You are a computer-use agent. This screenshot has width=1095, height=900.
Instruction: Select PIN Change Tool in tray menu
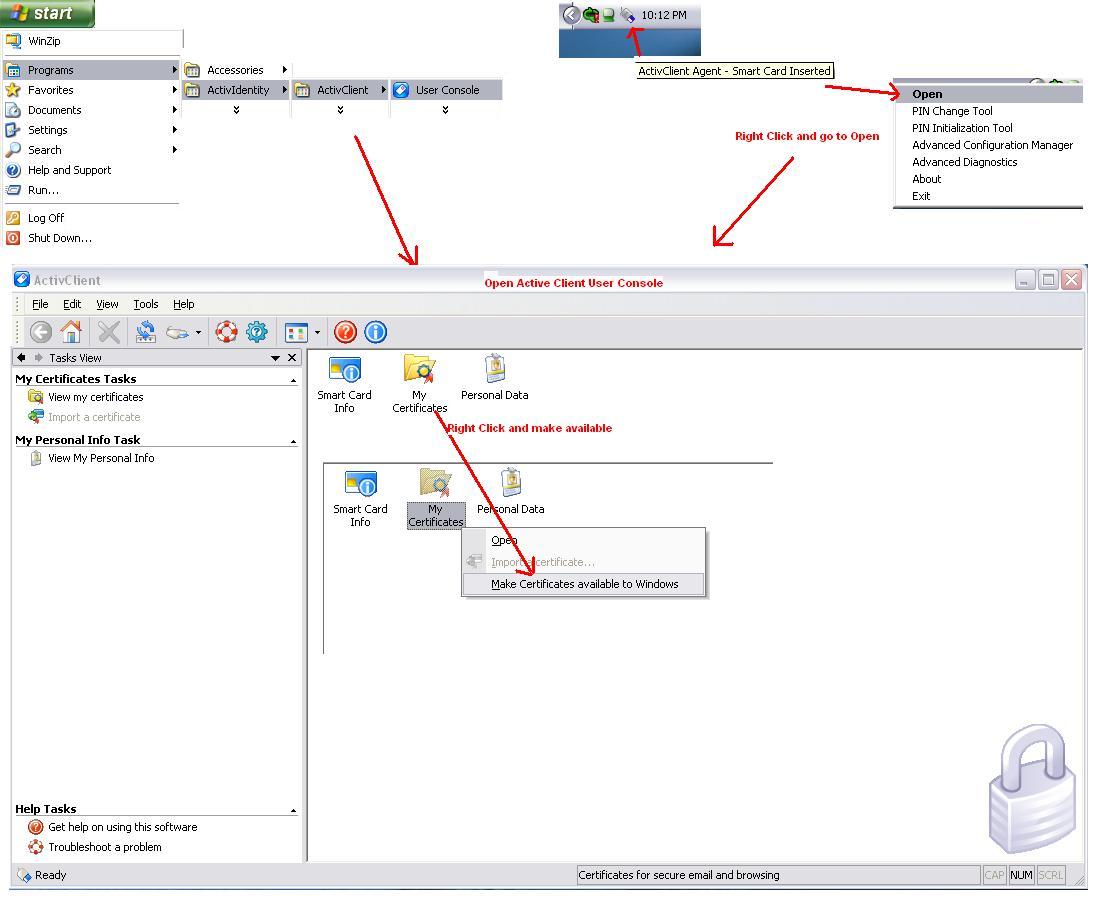point(952,111)
